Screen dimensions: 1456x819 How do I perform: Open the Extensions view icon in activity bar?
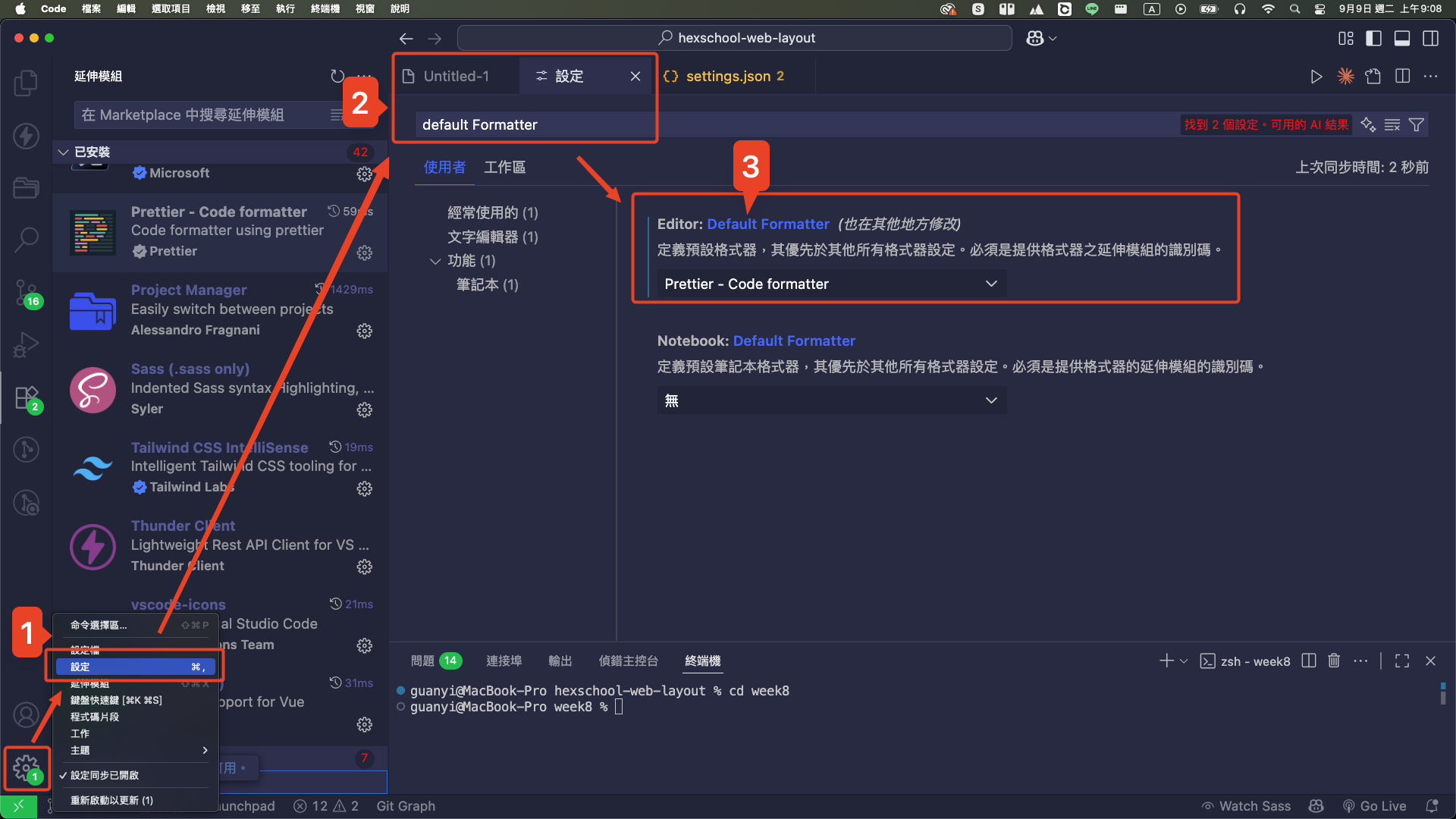click(26, 397)
